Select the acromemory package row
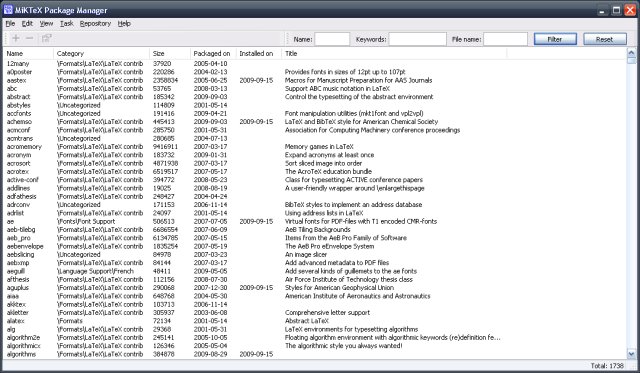 315,147
